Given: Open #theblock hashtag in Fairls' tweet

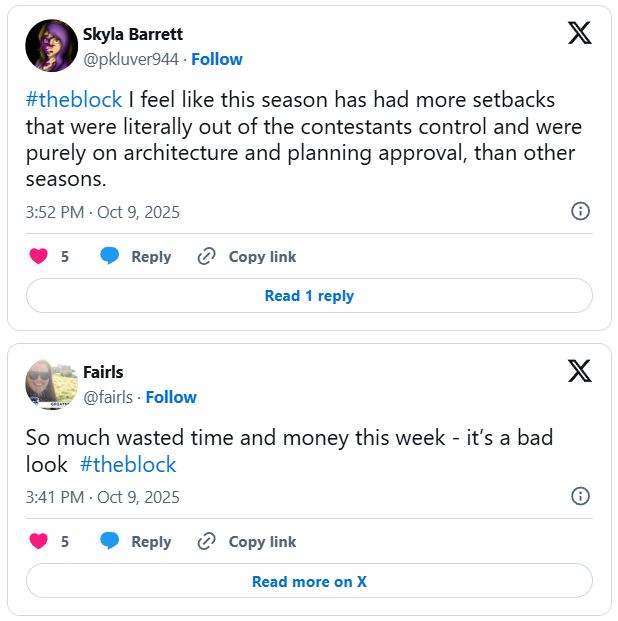Looking at the screenshot, I should (128, 464).
